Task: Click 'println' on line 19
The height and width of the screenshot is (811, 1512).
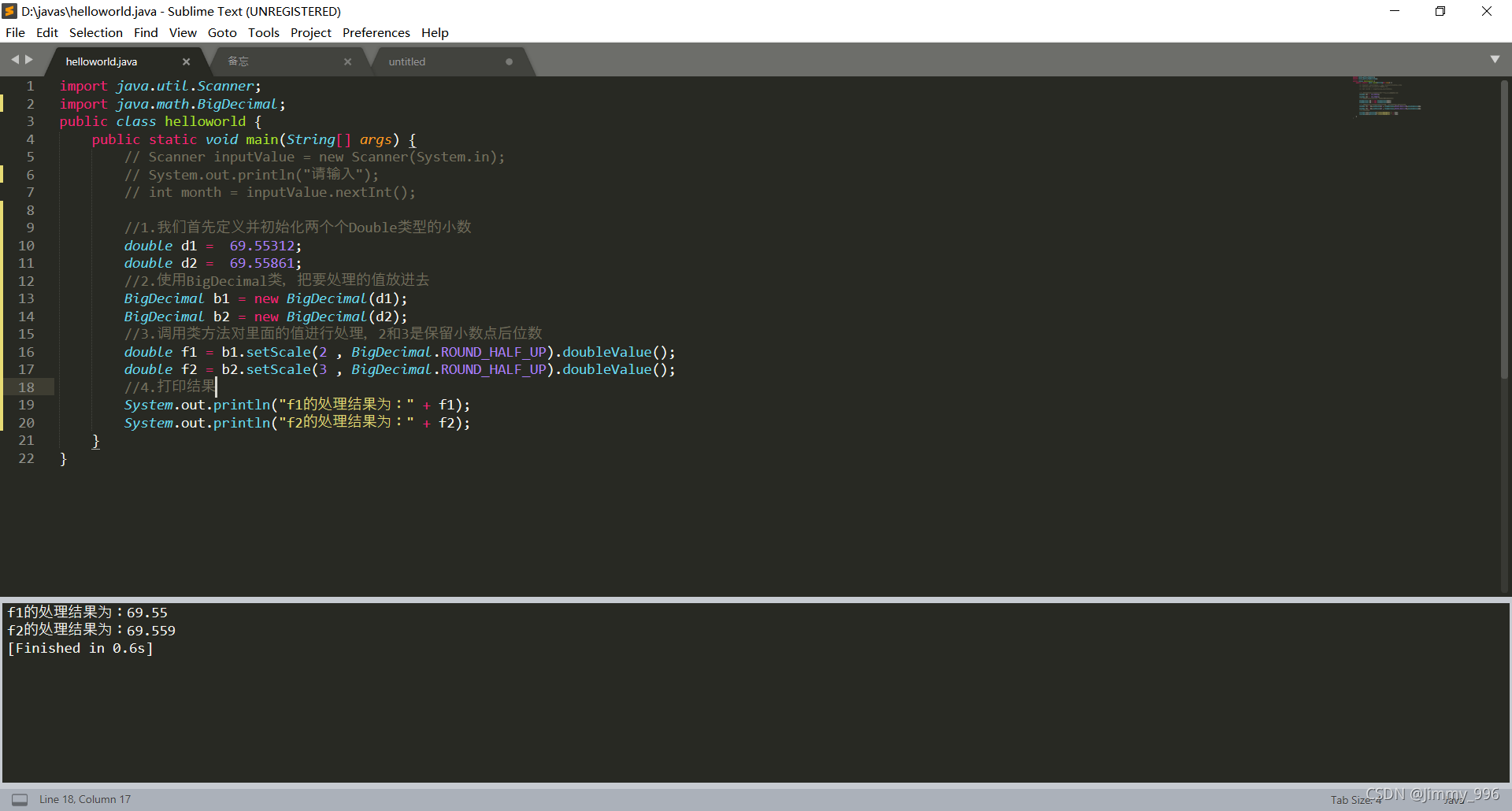Action: [x=242, y=405]
